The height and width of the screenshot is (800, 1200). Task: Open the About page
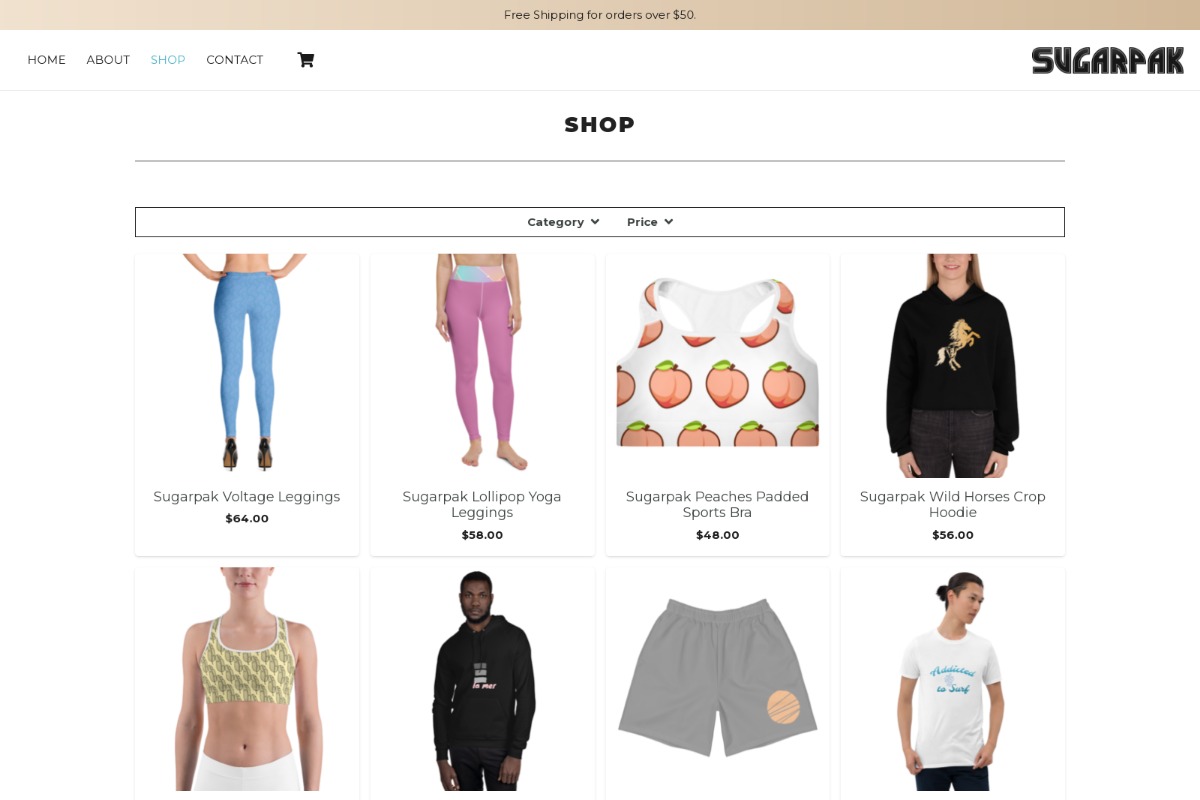108,60
